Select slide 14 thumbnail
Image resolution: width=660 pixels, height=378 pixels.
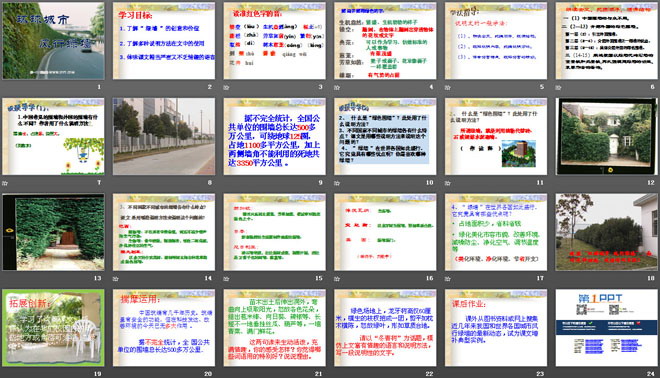point(164,232)
